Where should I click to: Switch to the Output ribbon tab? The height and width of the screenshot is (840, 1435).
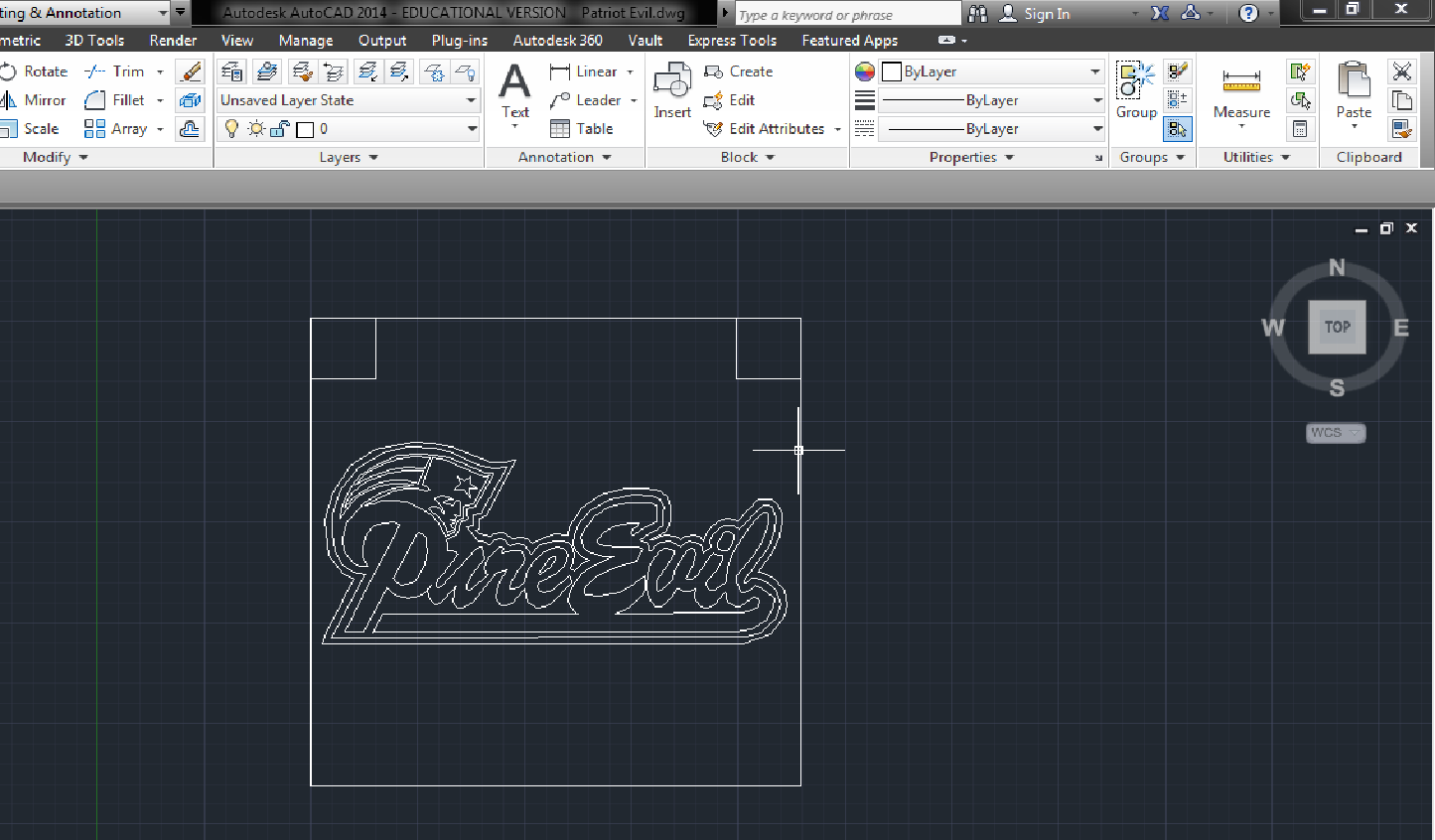382,41
